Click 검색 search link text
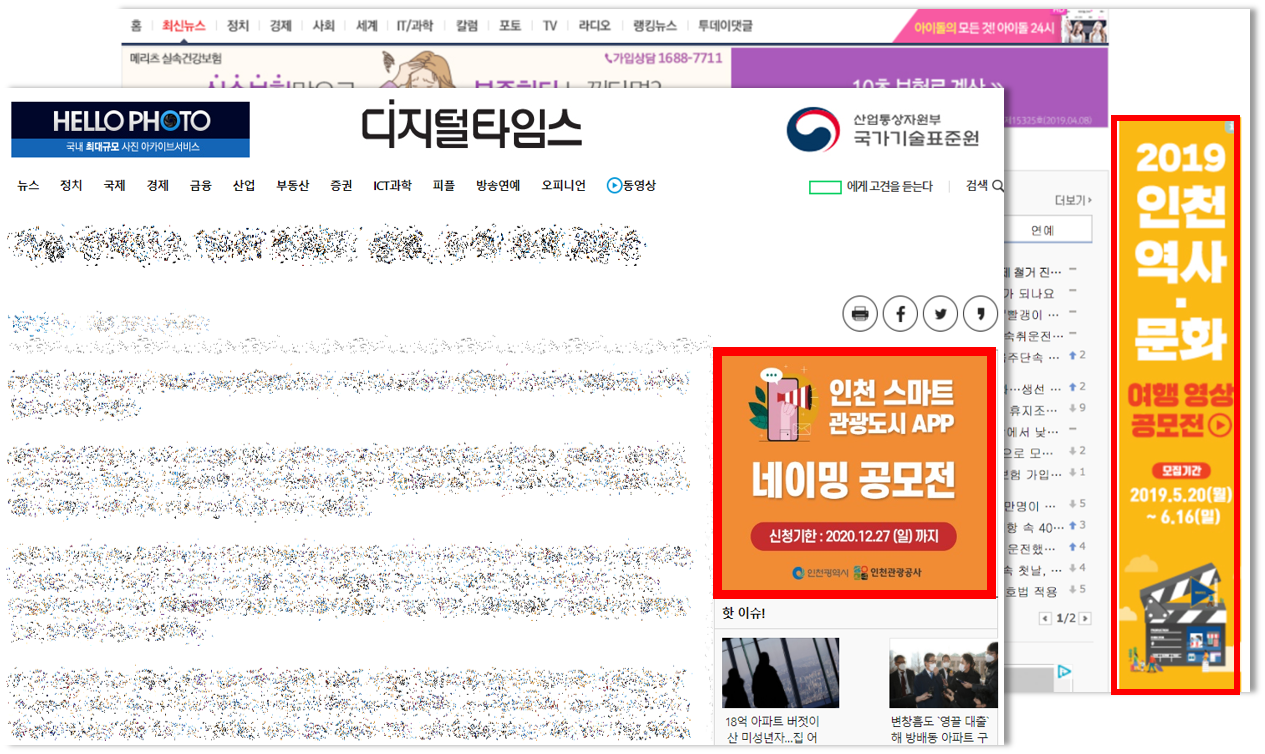This screenshot has width=1265, height=754. click(976, 186)
